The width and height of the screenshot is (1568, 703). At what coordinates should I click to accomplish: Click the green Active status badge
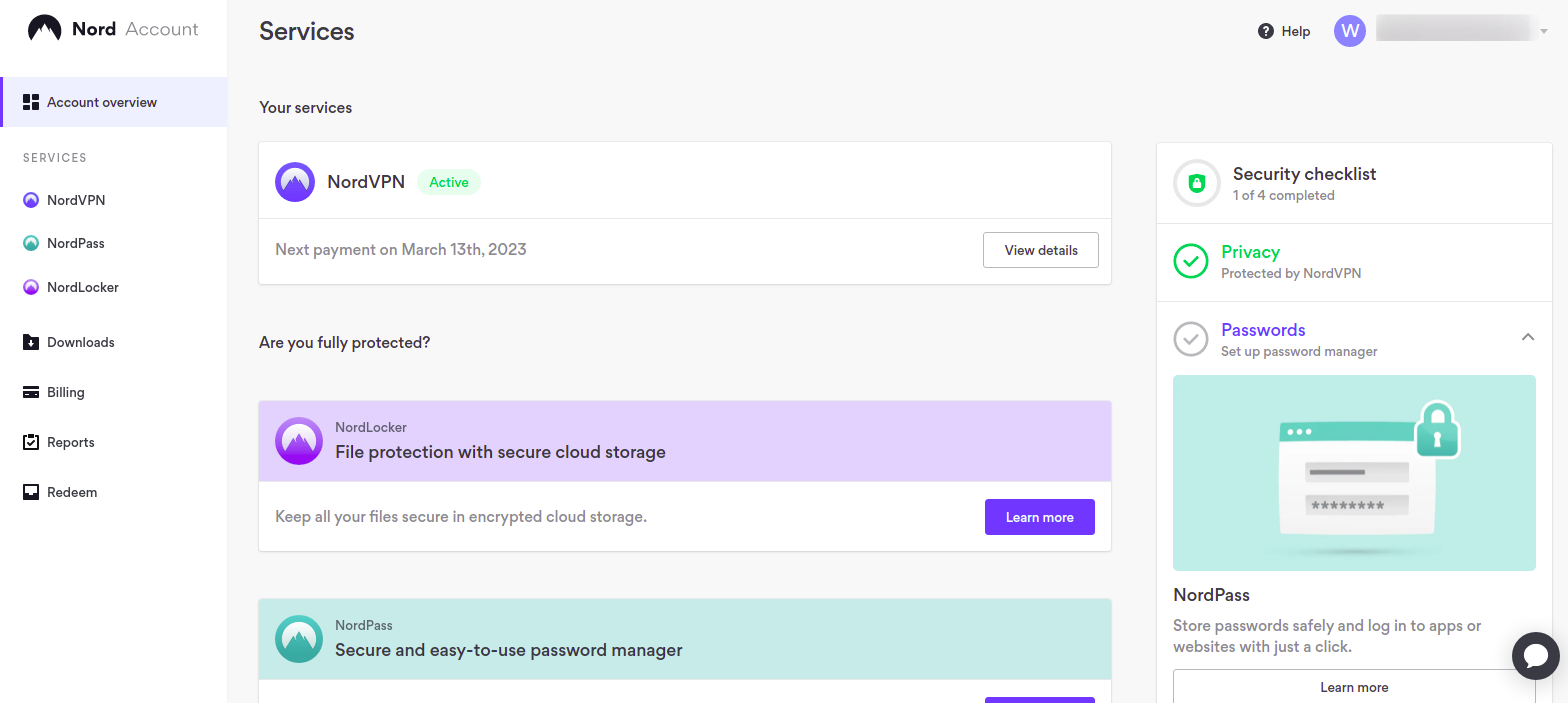pos(449,182)
